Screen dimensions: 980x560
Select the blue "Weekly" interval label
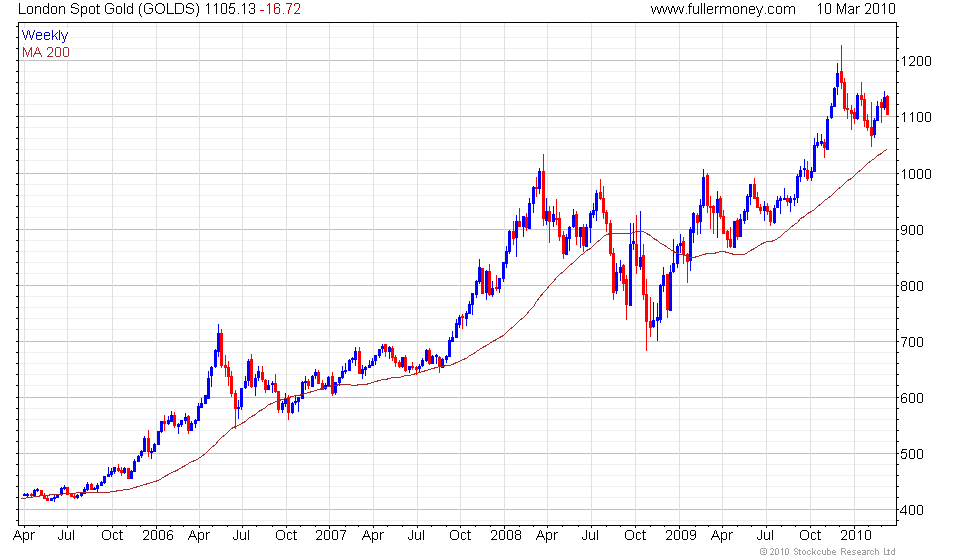44,36
